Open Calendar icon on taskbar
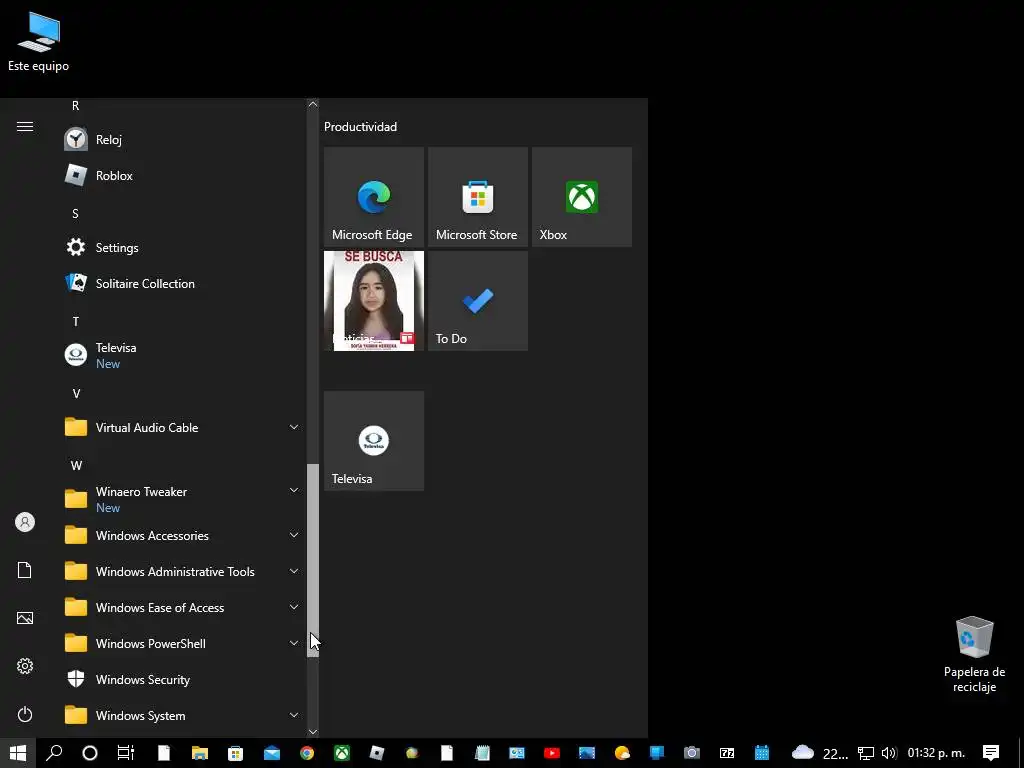 761,753
